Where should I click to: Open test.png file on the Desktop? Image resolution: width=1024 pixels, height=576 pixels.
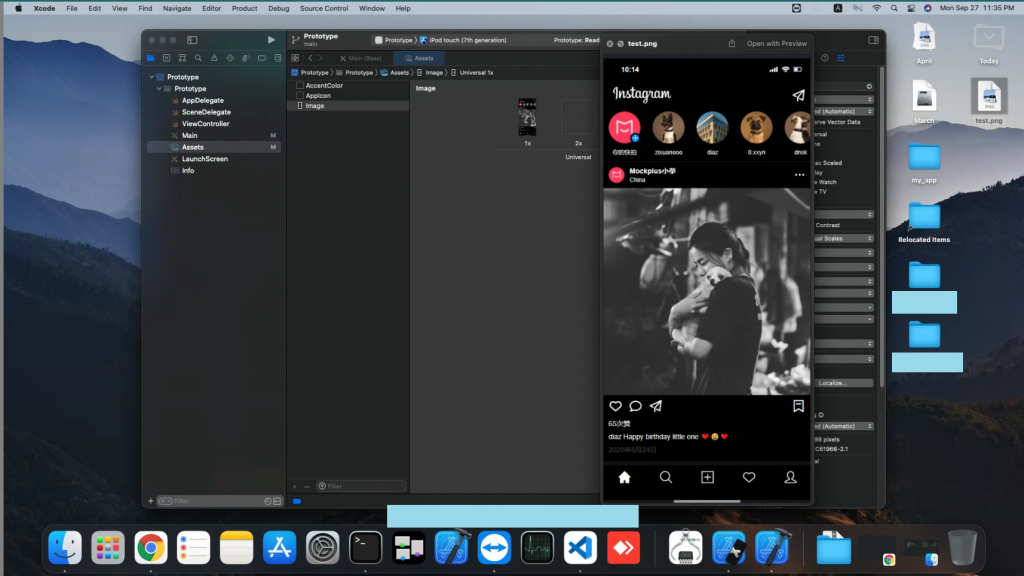tap(989, 102)
